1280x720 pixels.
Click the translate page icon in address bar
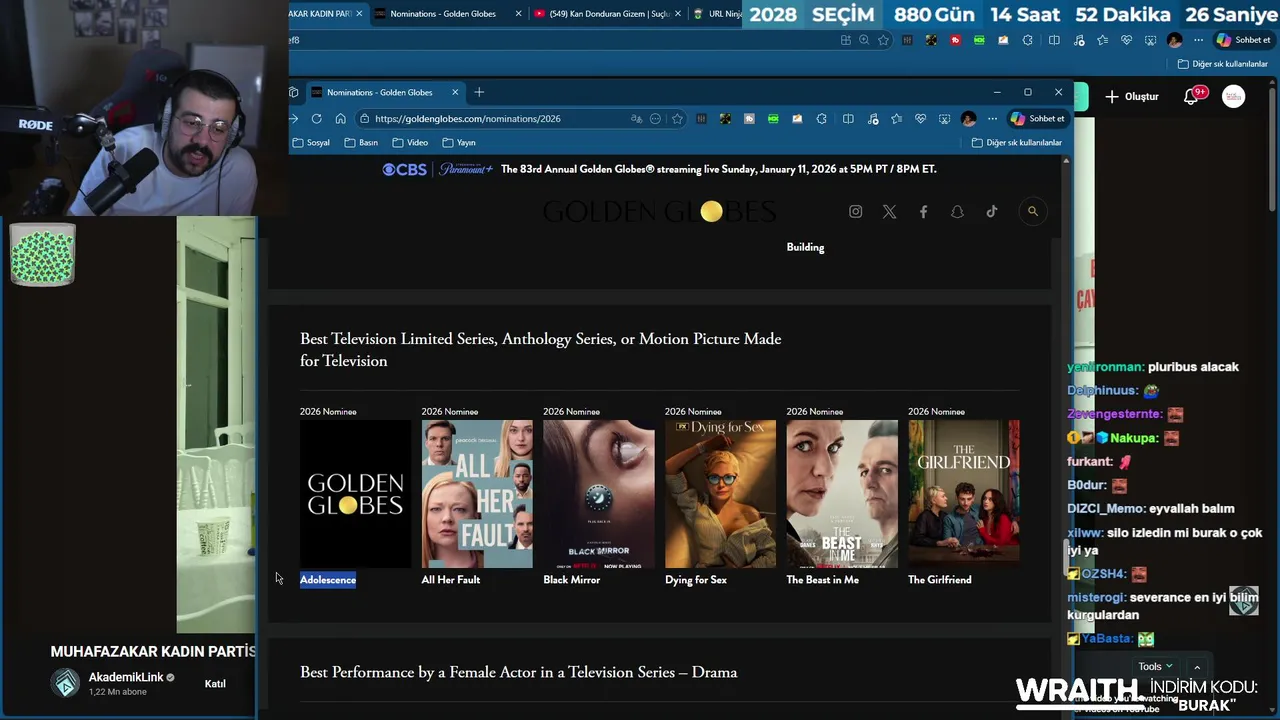[x=636, y=118]
